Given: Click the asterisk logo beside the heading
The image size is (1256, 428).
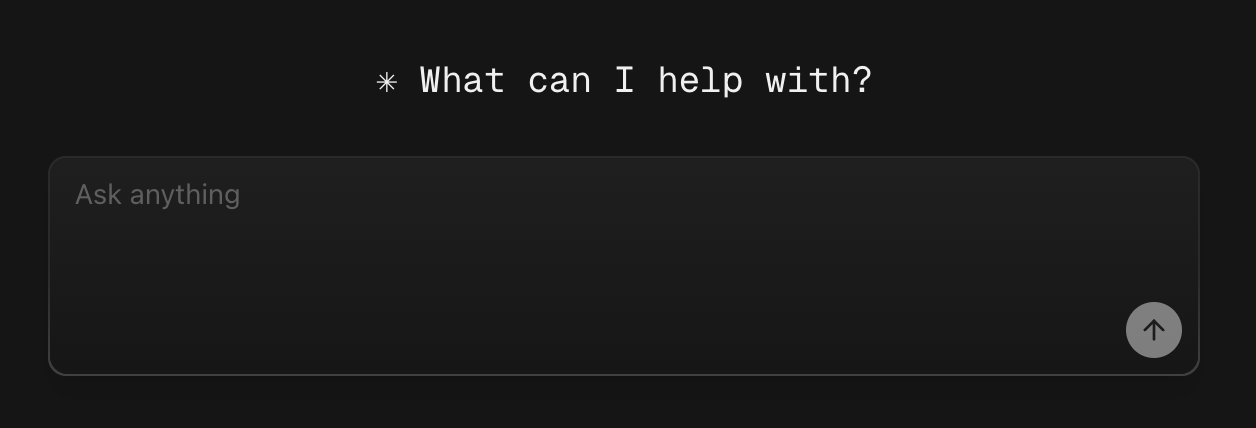Looking at the screenshot, I should click(x=386, y=82).
